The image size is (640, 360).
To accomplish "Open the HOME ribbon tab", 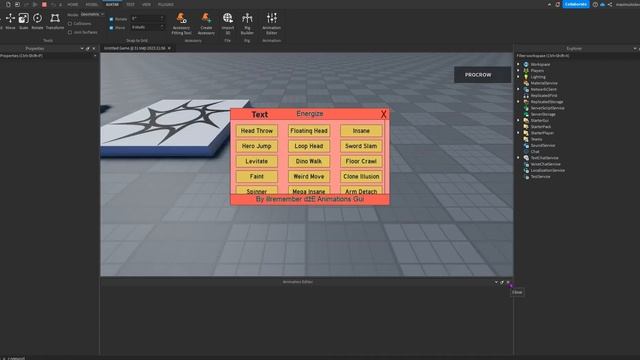I will pyautogui.click(x=73, y=4).
